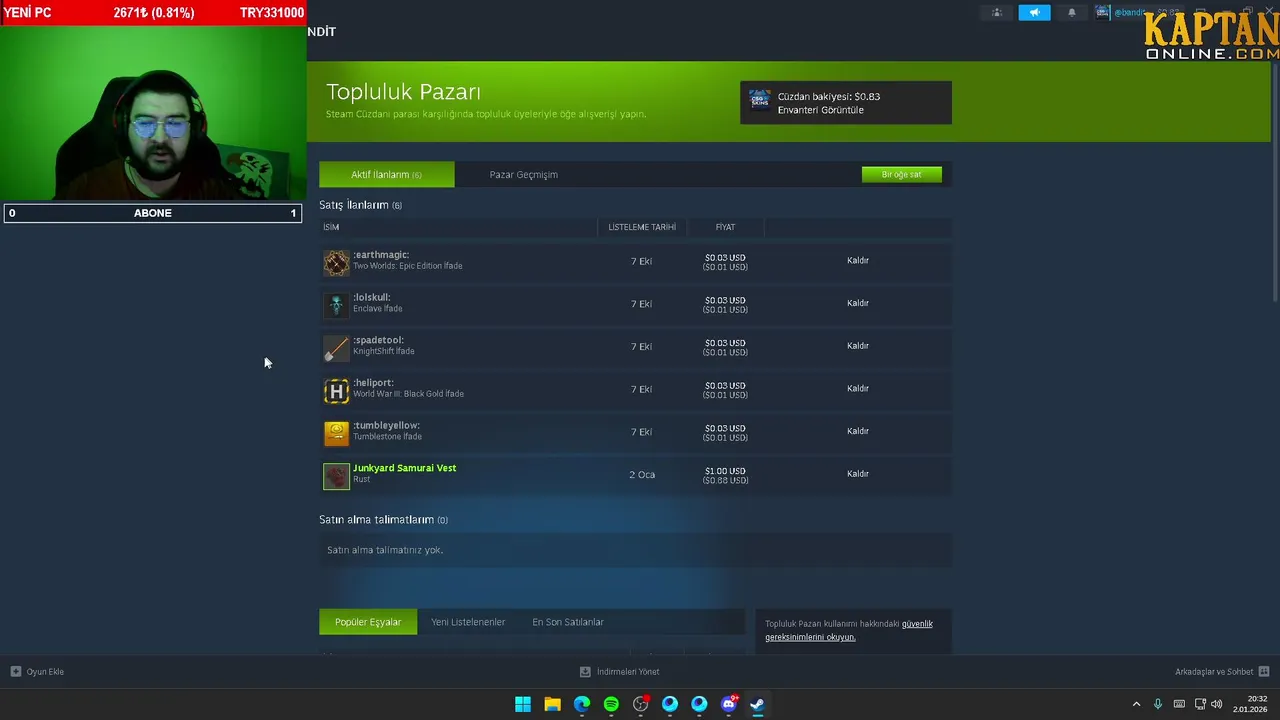Click the network tray icon

point(1200,704)
